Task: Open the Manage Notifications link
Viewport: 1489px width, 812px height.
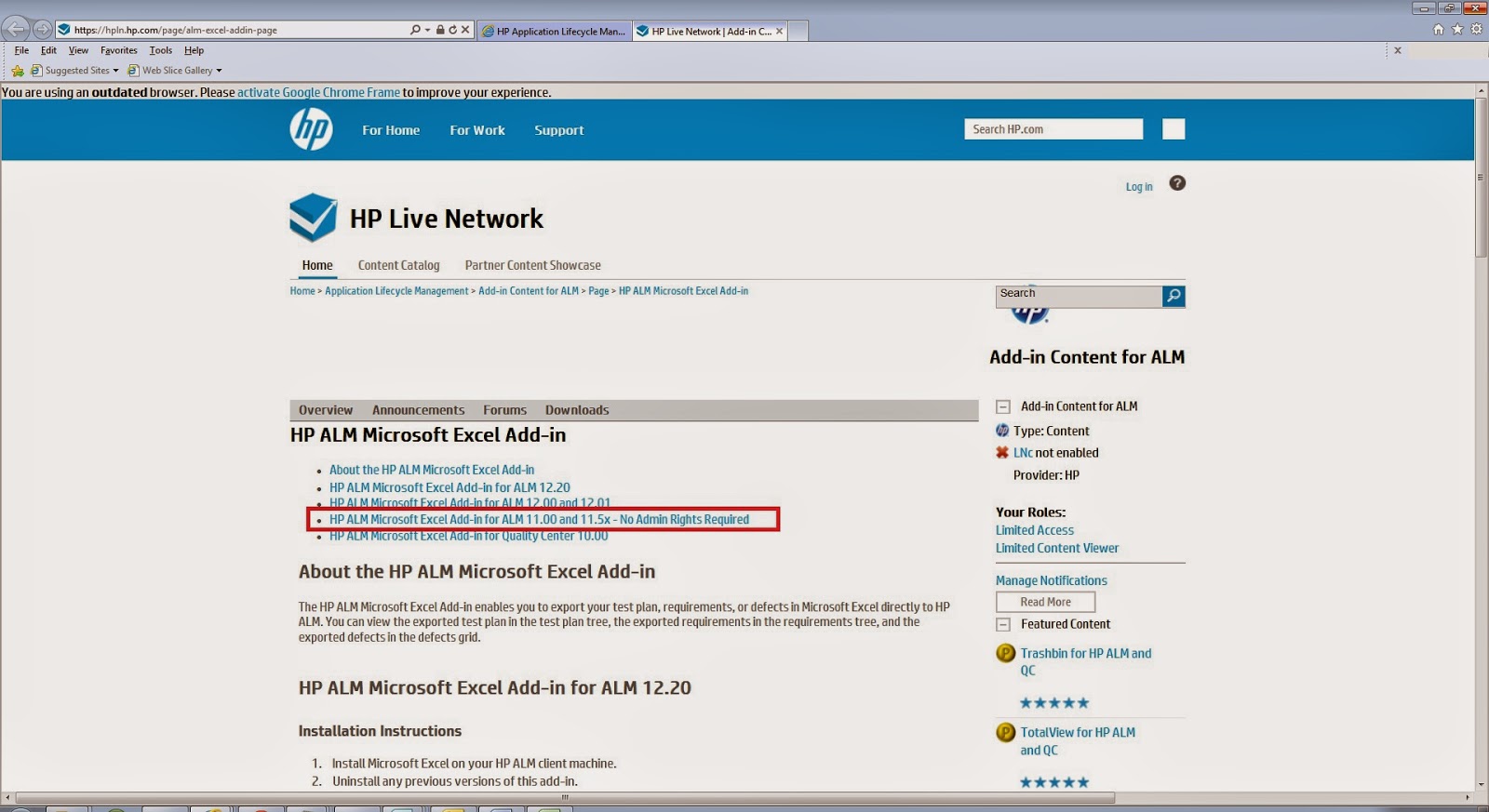Action: coord(1052,580)
